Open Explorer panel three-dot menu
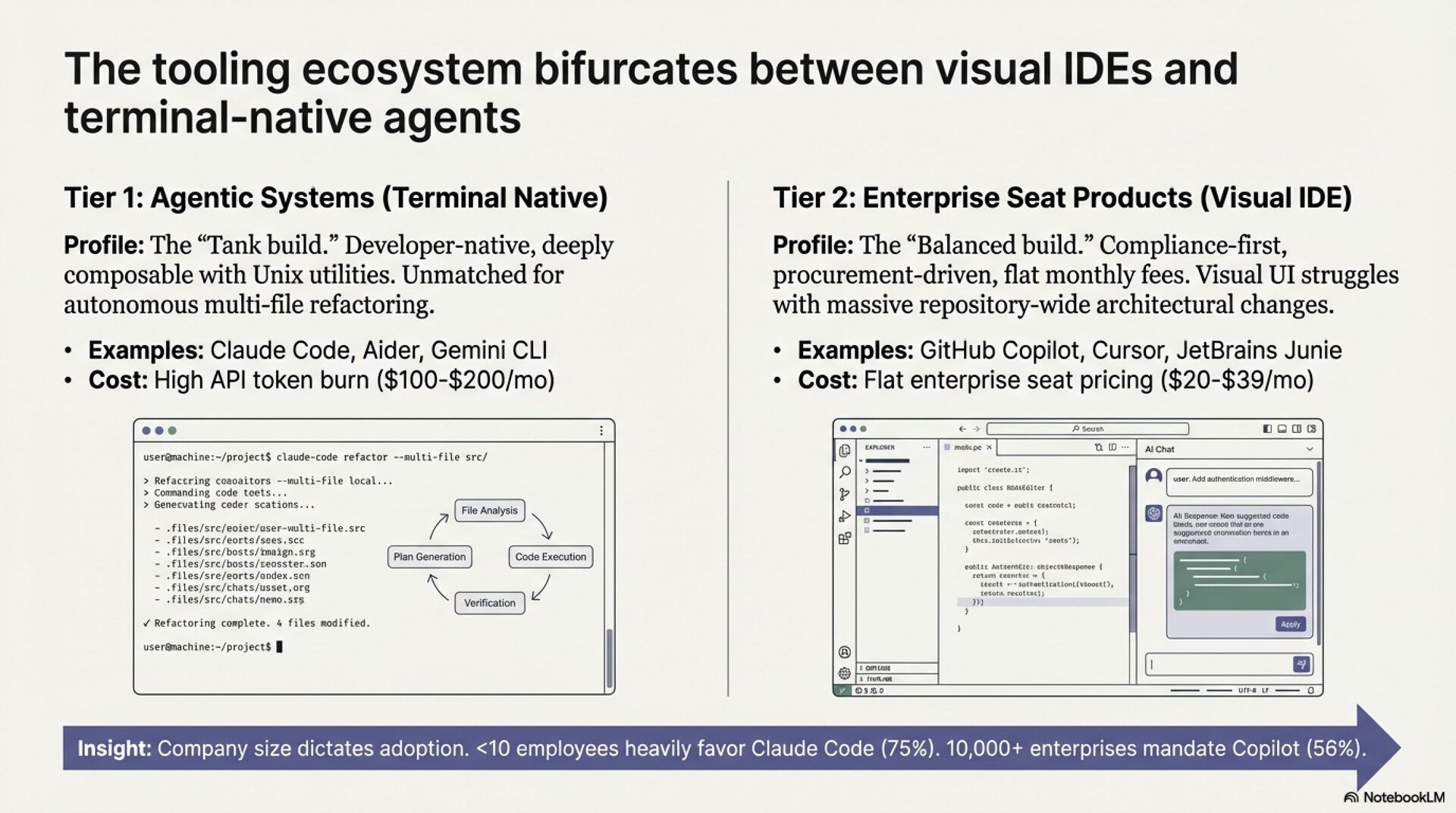Viewport: 1456px width, 813px height. click(x=927, y=447)
